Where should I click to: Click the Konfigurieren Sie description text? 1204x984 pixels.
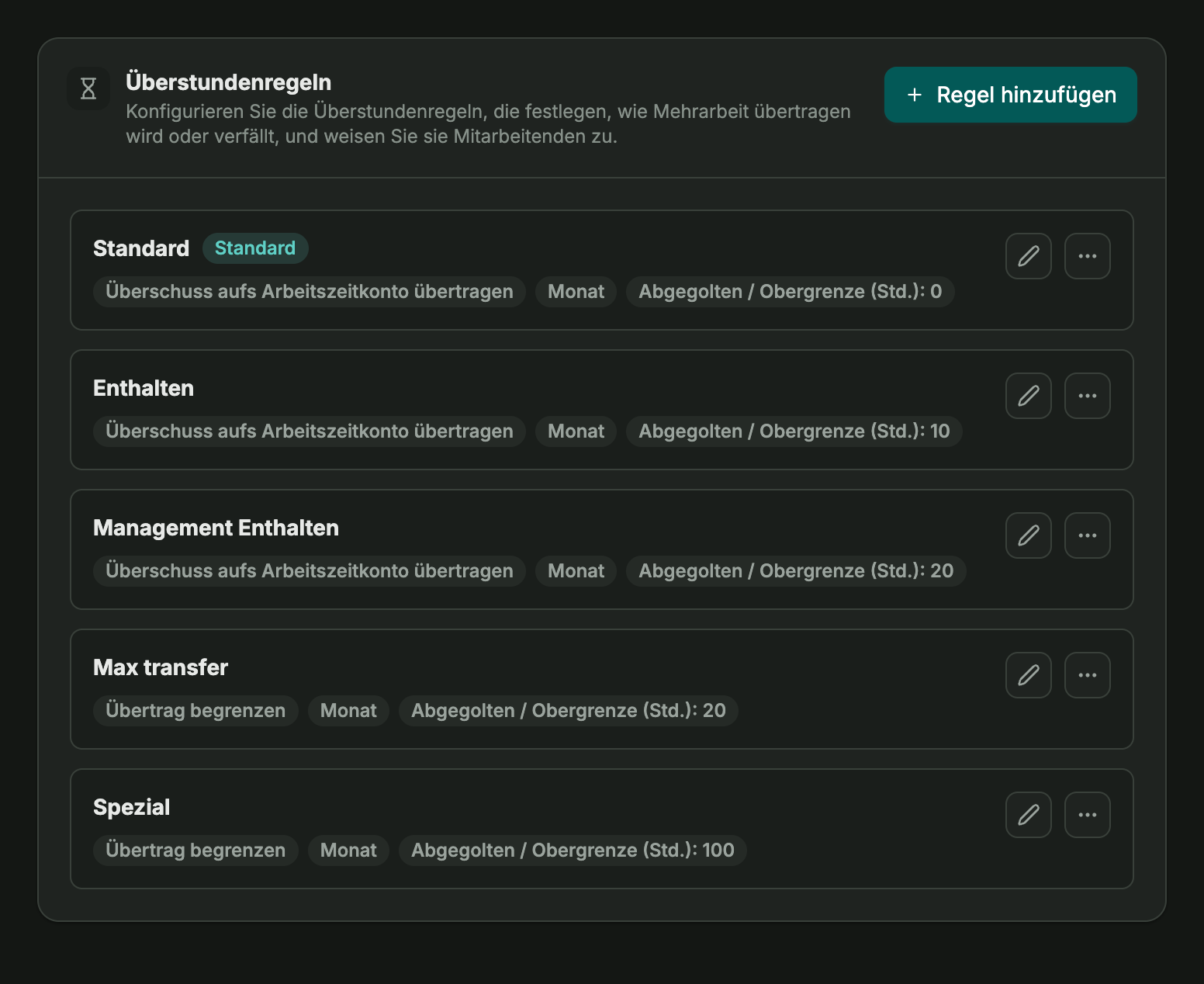489,124
